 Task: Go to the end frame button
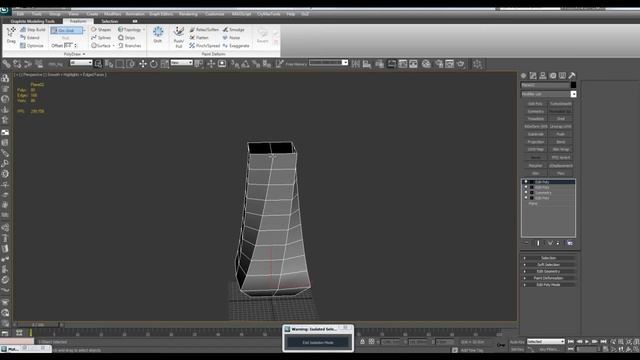pyautogui.click(x=603, y=342)
